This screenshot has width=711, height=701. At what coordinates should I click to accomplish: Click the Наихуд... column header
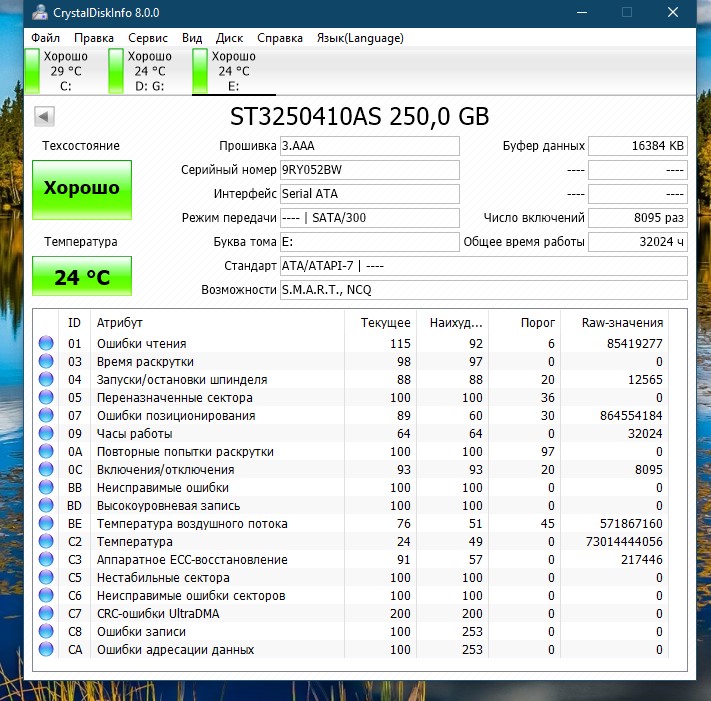[x=453, y=323]
